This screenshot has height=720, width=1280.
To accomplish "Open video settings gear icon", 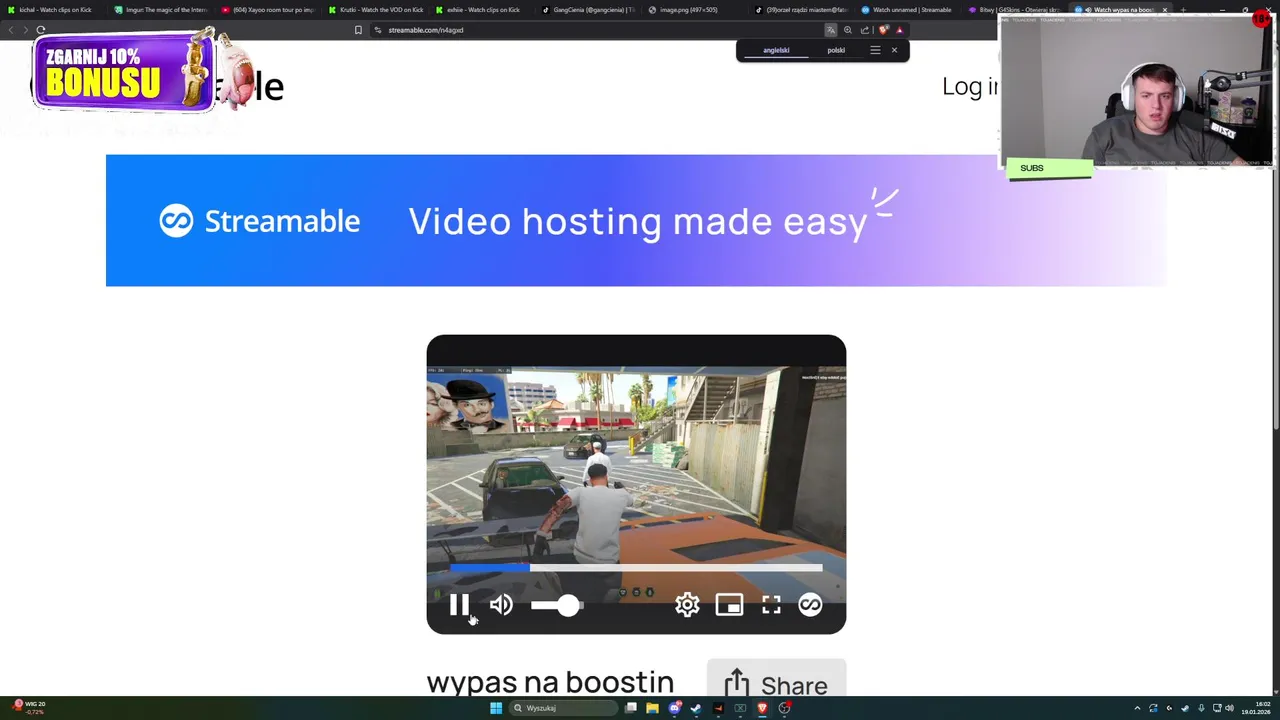I will [x=687, y=605].
